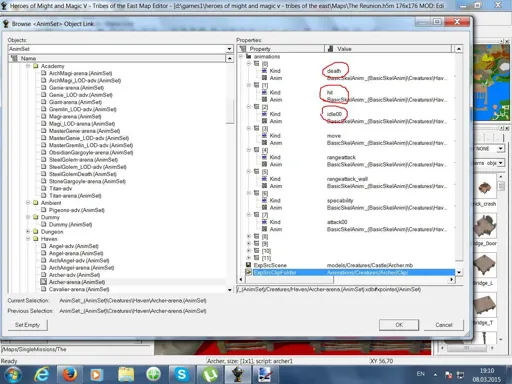Screen dimensions: 512x384
Task: Select bridge door thumbnail in editor palette
Action: point(485,227)
